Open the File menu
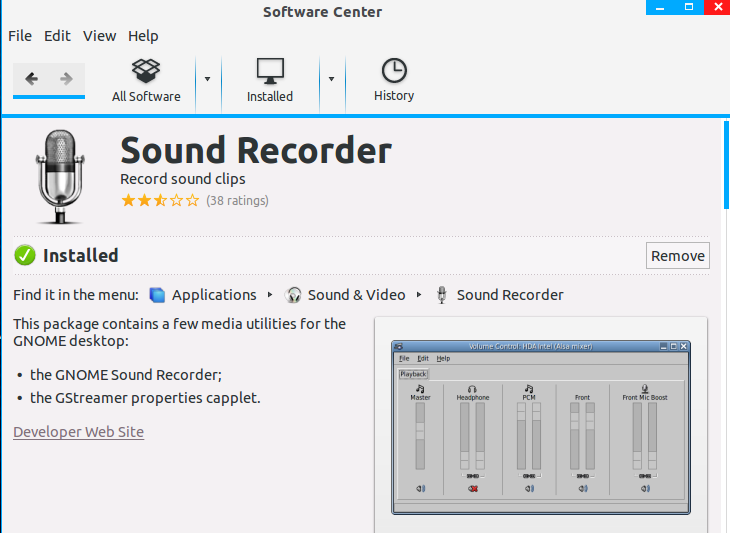This screenshot has width=730, height=533. point(20,36)
